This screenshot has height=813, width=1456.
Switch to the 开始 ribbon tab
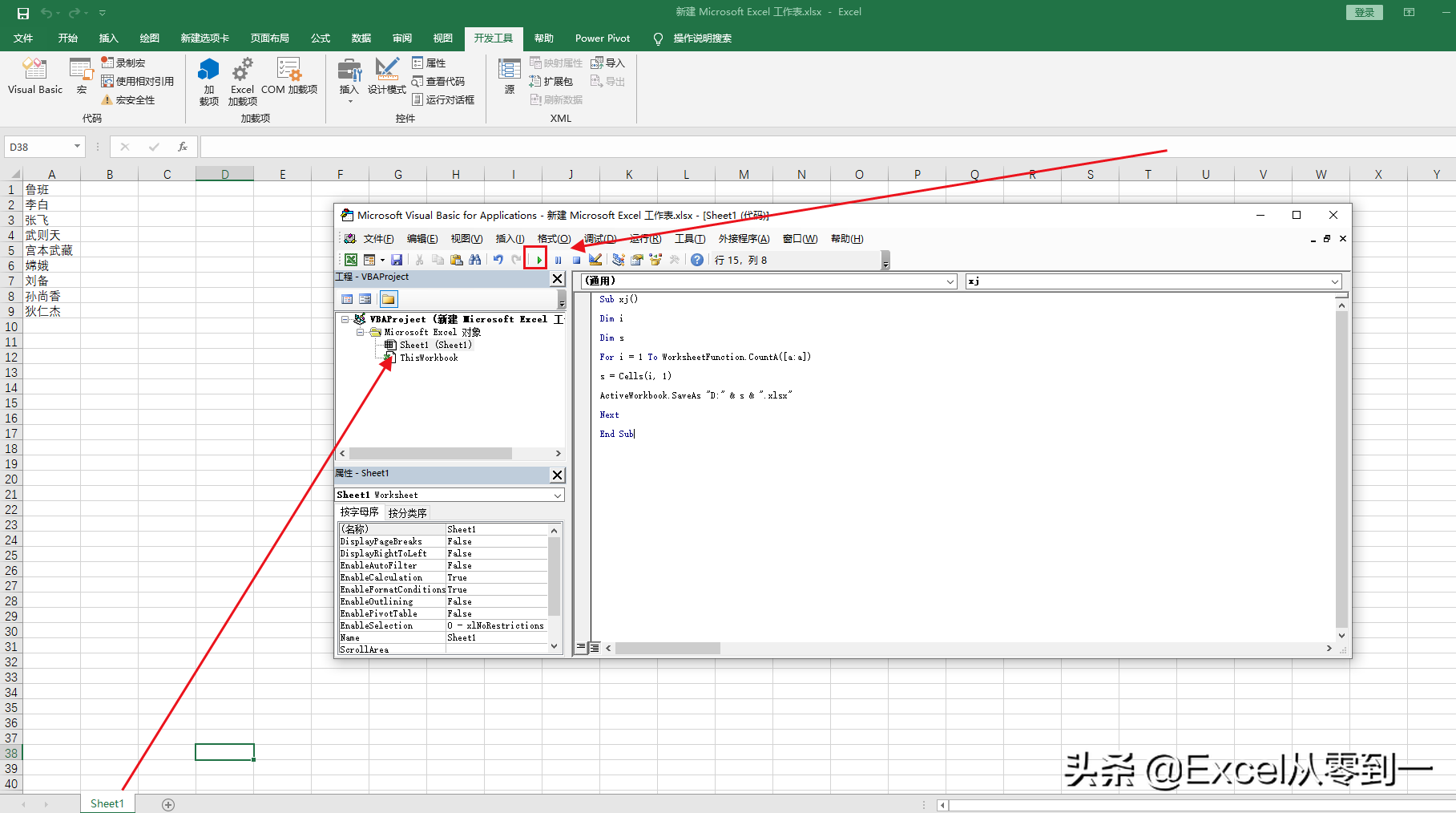[x=68, y=38]
